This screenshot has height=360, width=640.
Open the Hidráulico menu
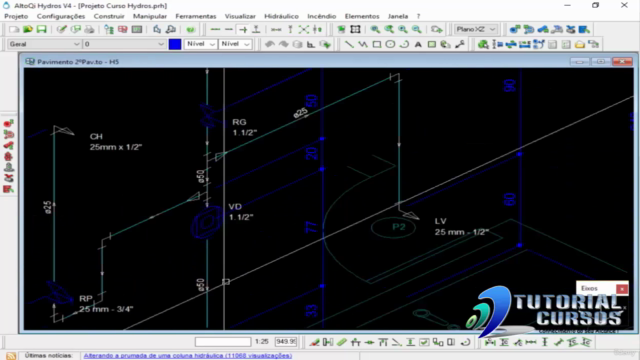tap(281, 16)
